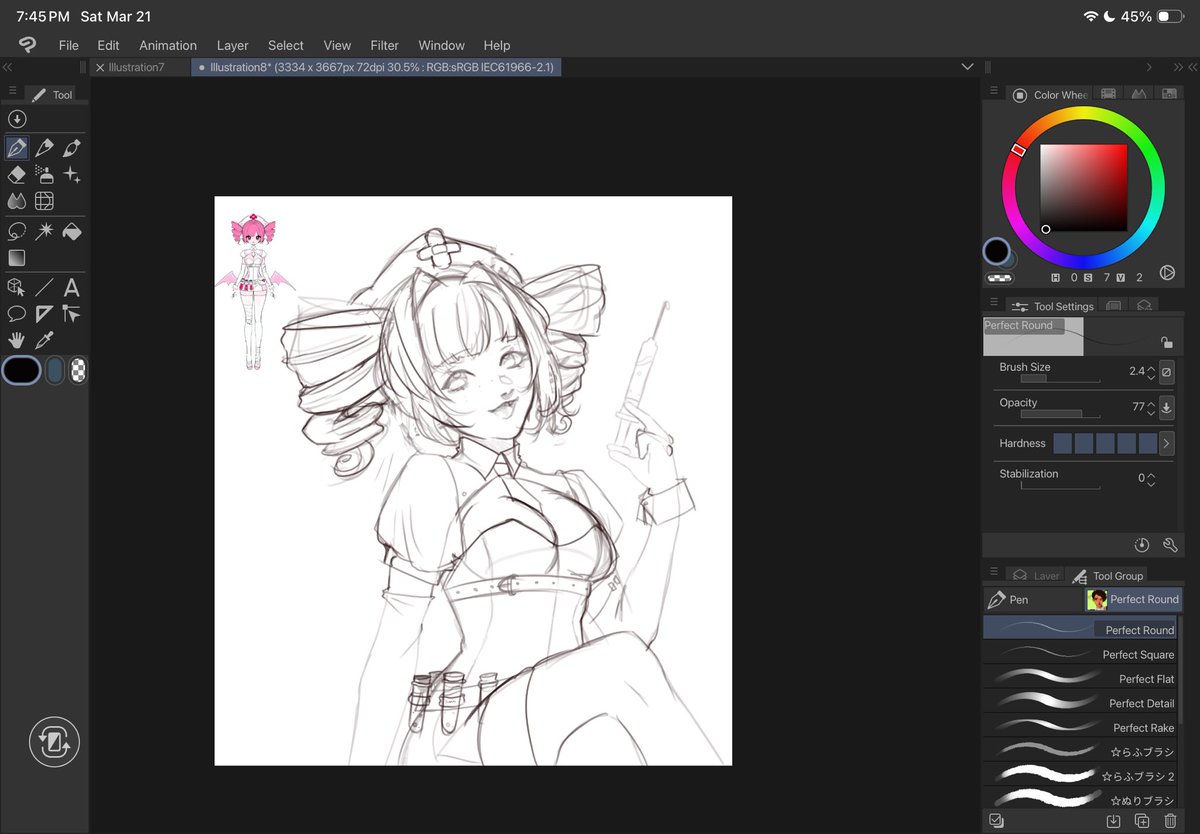
Task: Import sub tool material icon
Action: (x=1113, y=821)
